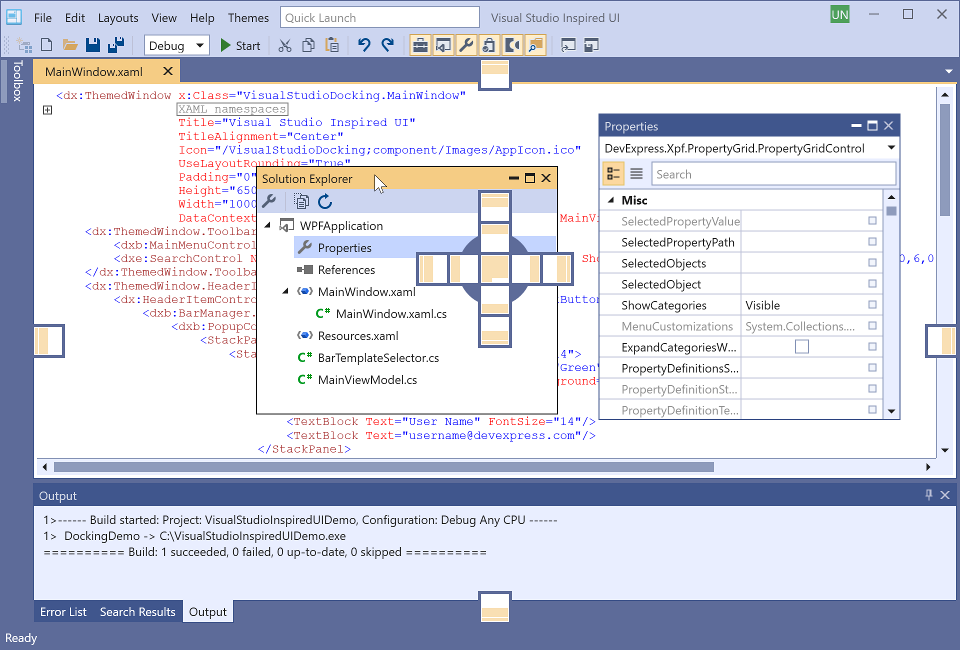Click the Output panel pin icon
Screen dimensions: 960x650
tap(929, 495)
